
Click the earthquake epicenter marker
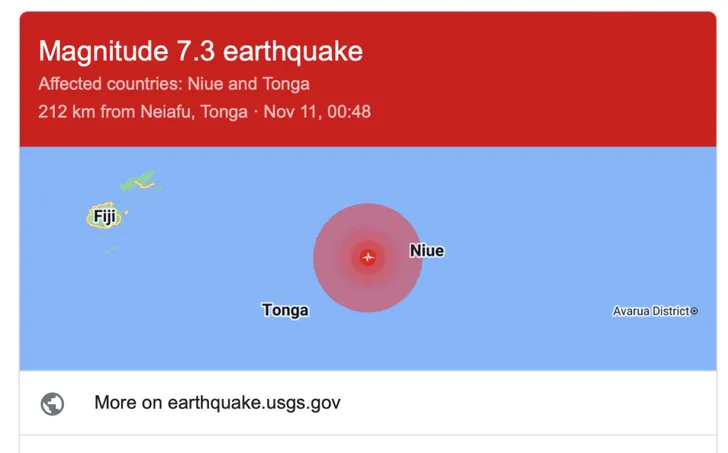pos(368,257)
